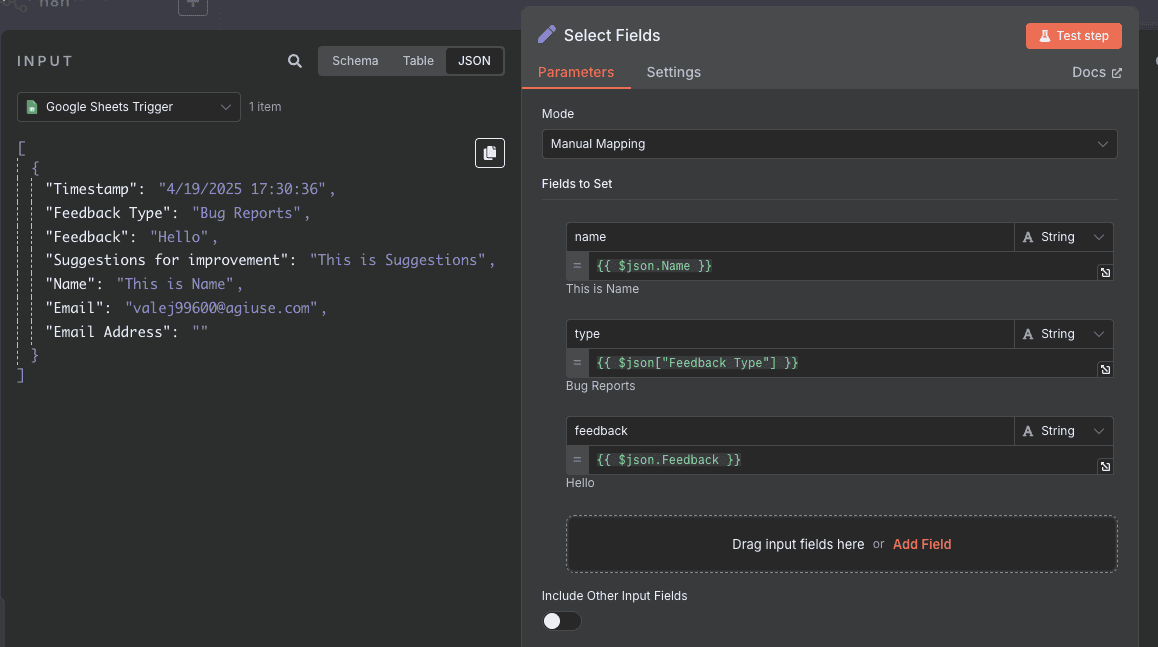This screenshot has height=647, width=1158.
Task: Click the Add Field link
Action: click(x=922, y=544)
